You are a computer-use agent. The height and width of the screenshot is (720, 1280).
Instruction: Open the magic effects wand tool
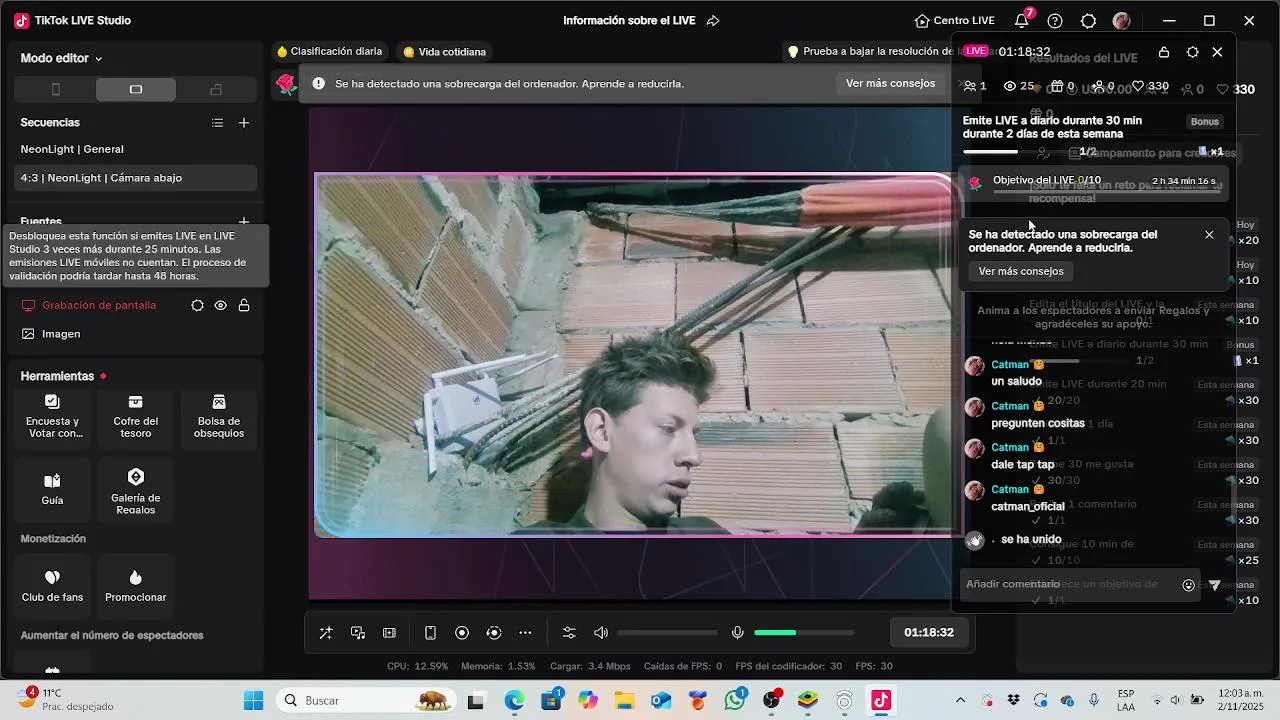(326, 633)
